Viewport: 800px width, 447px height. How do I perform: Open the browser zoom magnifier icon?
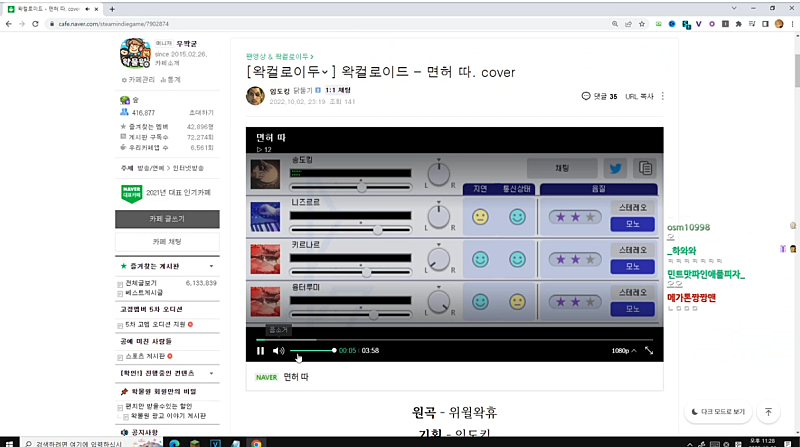(615, 24)
